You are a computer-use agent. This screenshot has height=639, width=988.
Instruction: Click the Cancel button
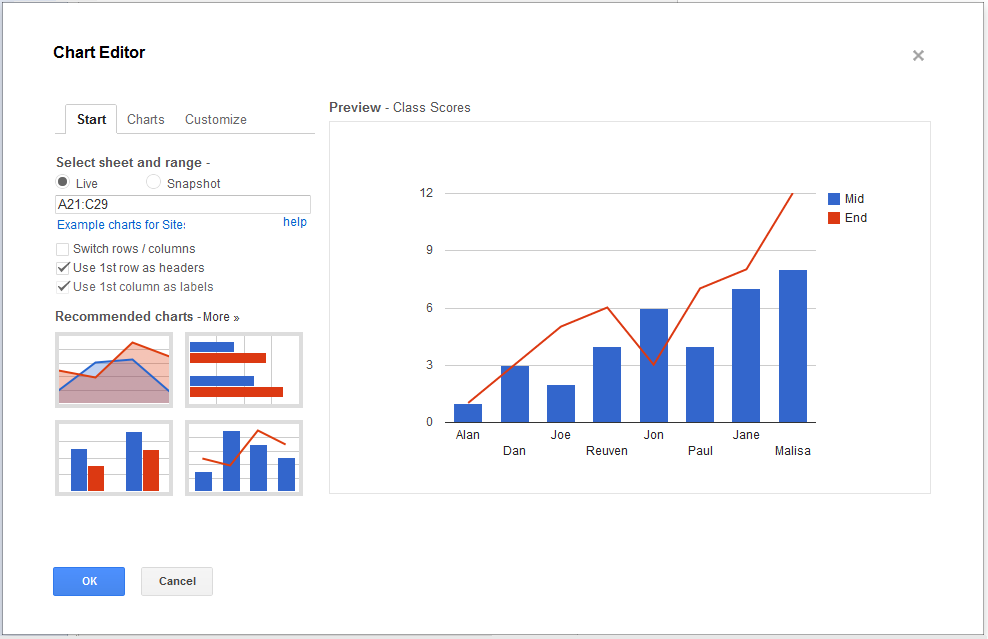(177, 581)
